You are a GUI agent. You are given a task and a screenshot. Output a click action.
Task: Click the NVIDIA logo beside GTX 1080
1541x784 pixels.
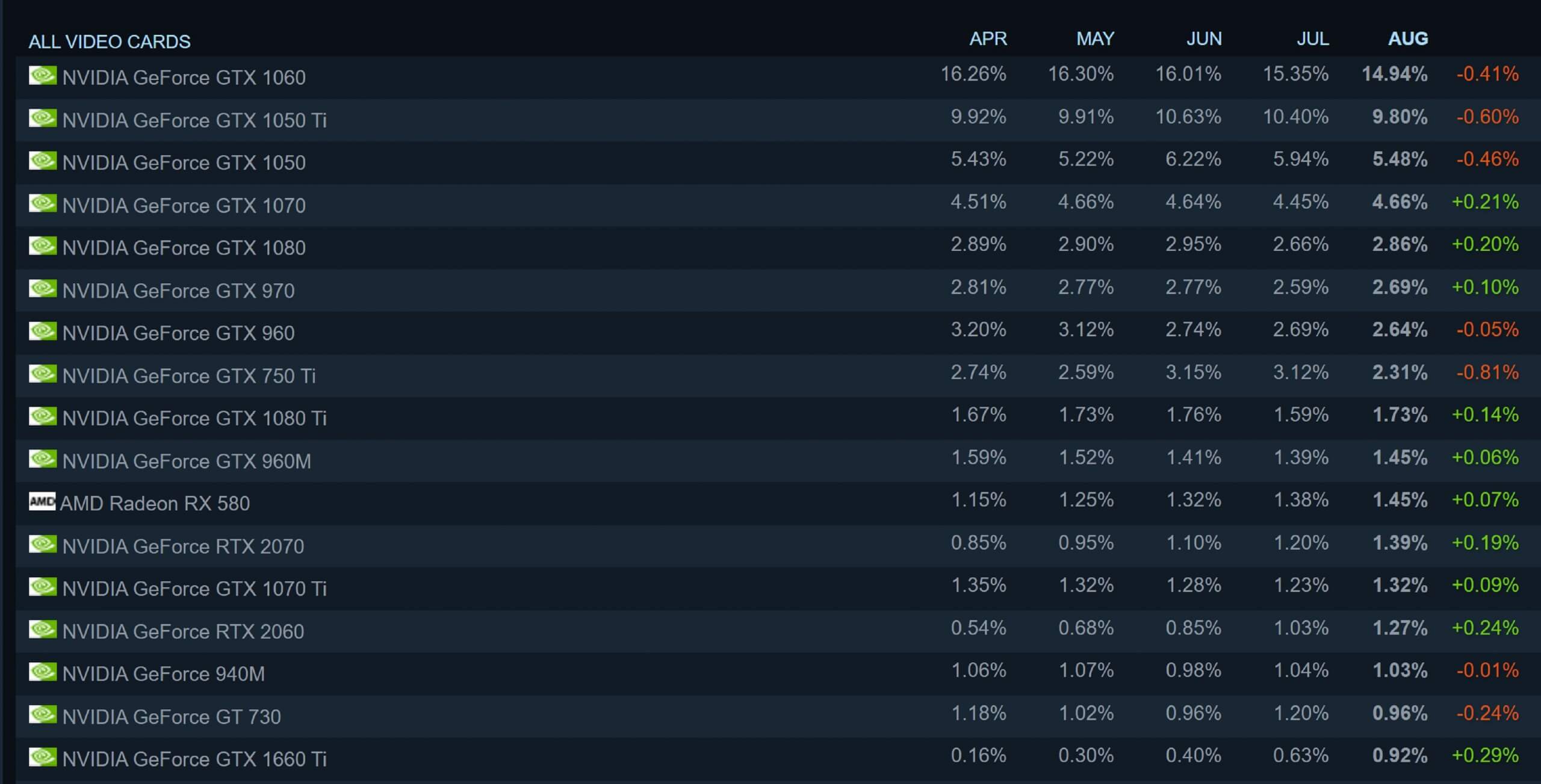coord(43,246)
